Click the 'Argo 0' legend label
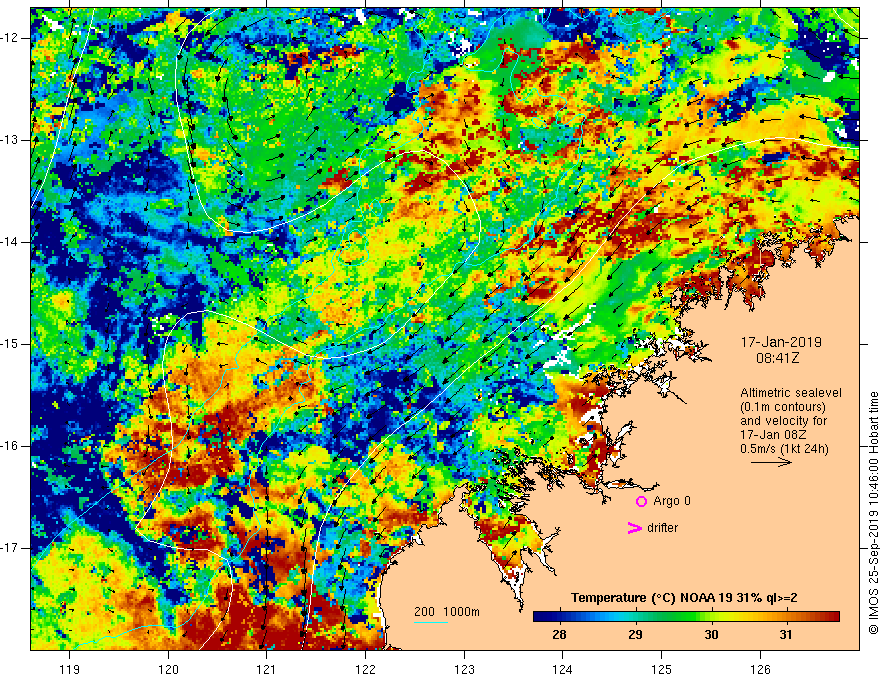The image size is (880, 680). pyautogui.click(x=672, y=501)
